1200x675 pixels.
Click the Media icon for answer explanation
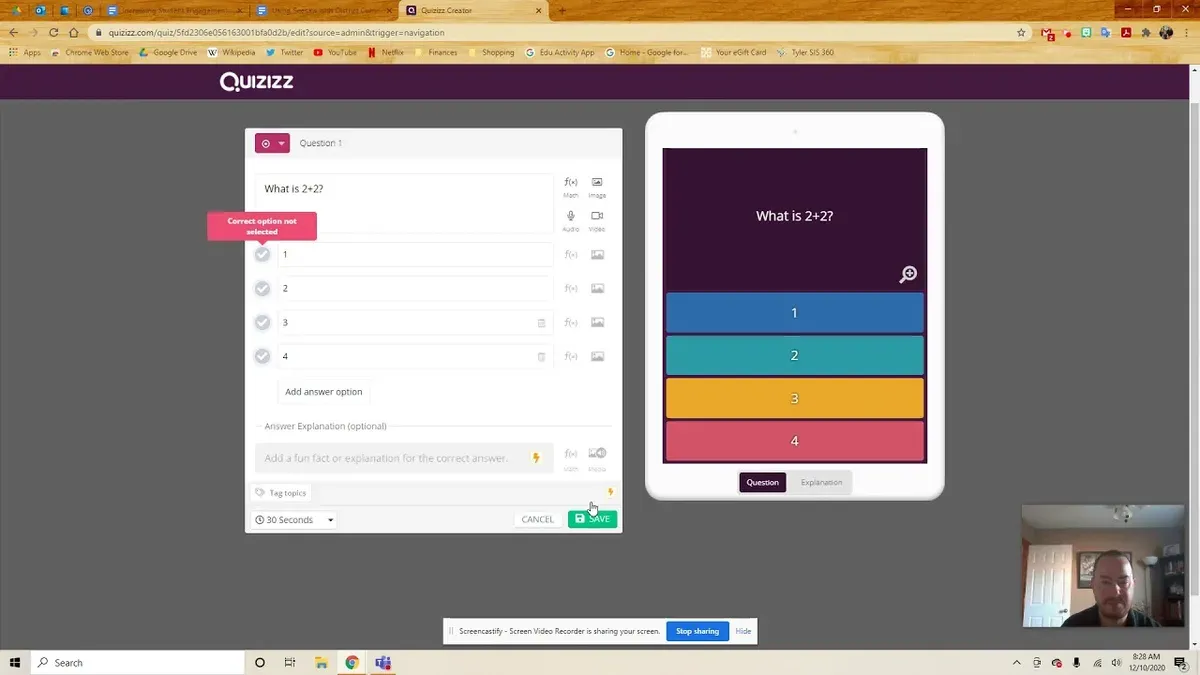coord(597,458)
